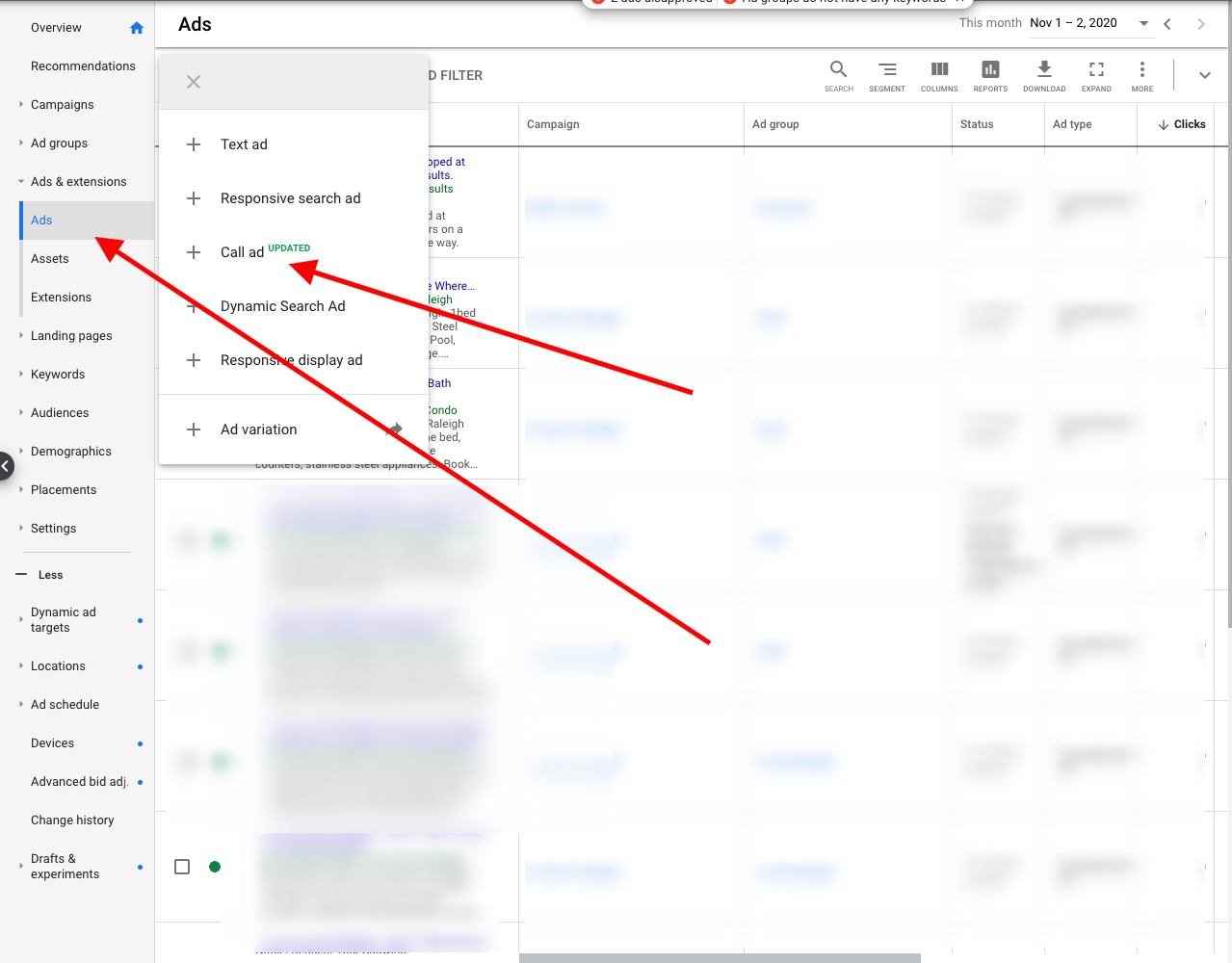Screen dimensions: 1232x963
Task: Collapse the sidebar with the arrow button
Action: tap(6, 466)
